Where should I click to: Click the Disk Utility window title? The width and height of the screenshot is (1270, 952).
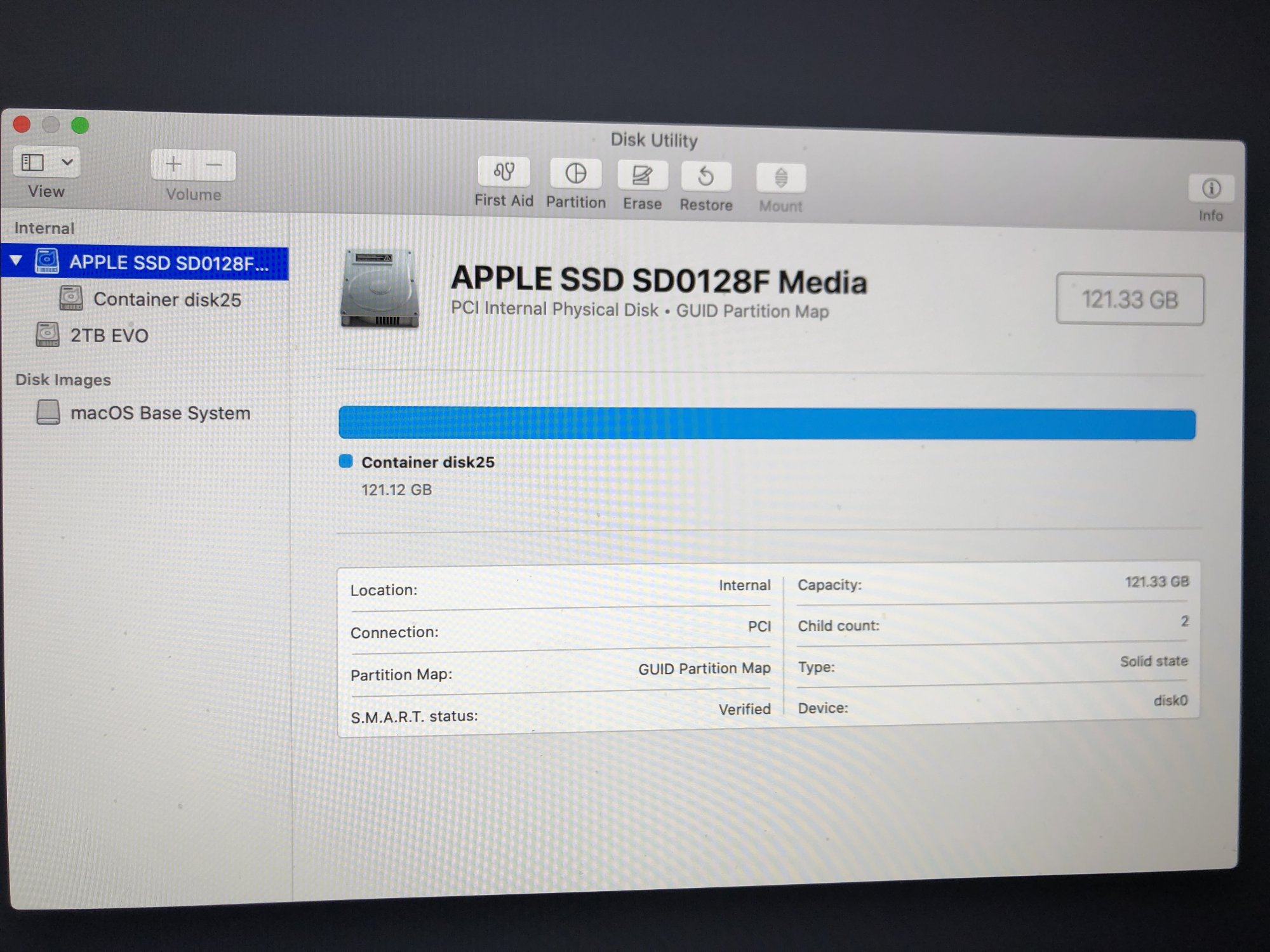[653, 140]
